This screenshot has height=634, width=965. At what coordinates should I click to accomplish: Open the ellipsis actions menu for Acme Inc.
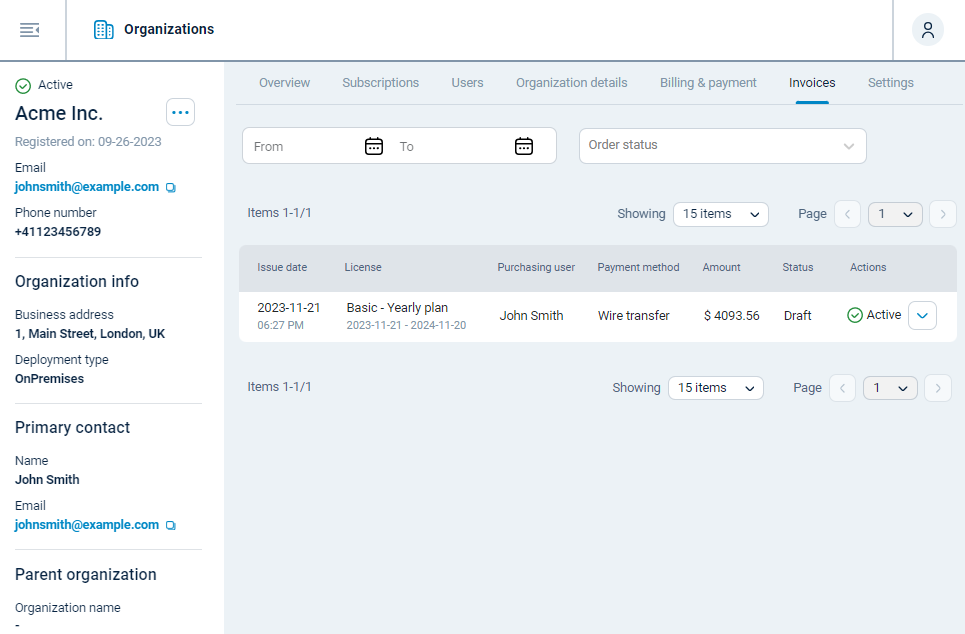click(180, 112)
